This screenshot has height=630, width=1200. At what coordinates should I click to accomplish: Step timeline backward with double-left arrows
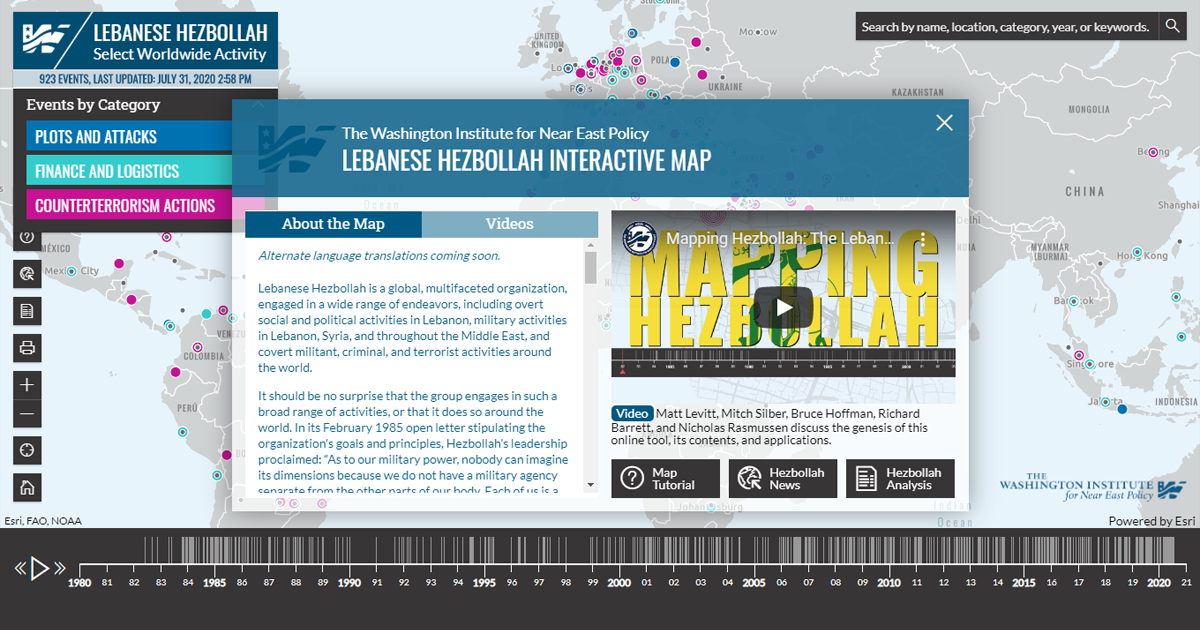click(20, 569)
